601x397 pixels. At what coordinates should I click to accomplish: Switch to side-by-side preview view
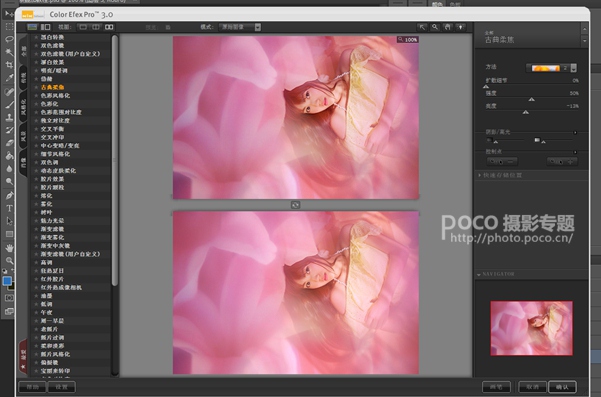tap(109, 27)
